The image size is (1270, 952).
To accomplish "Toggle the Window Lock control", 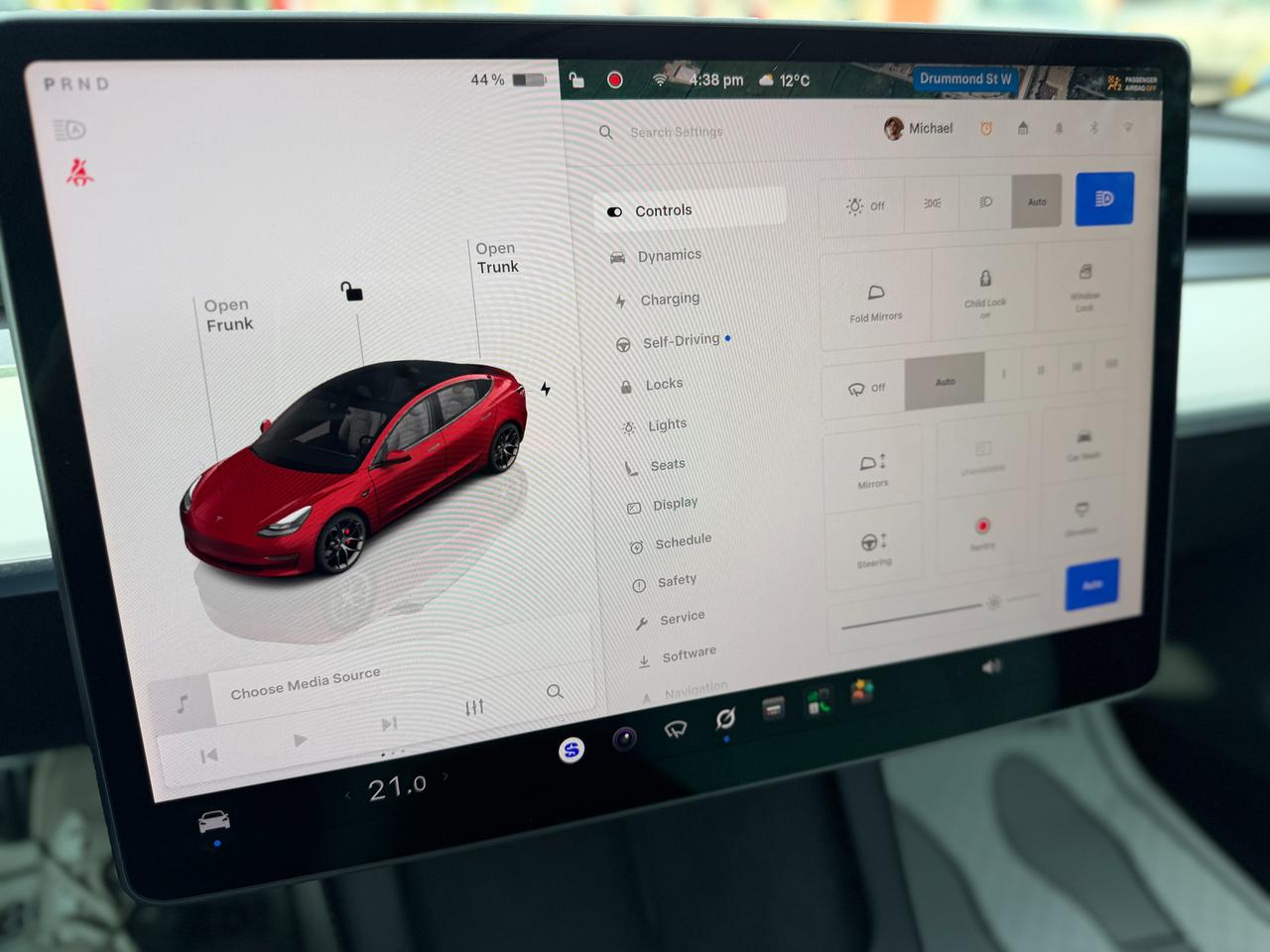I will coord(1083,285).
